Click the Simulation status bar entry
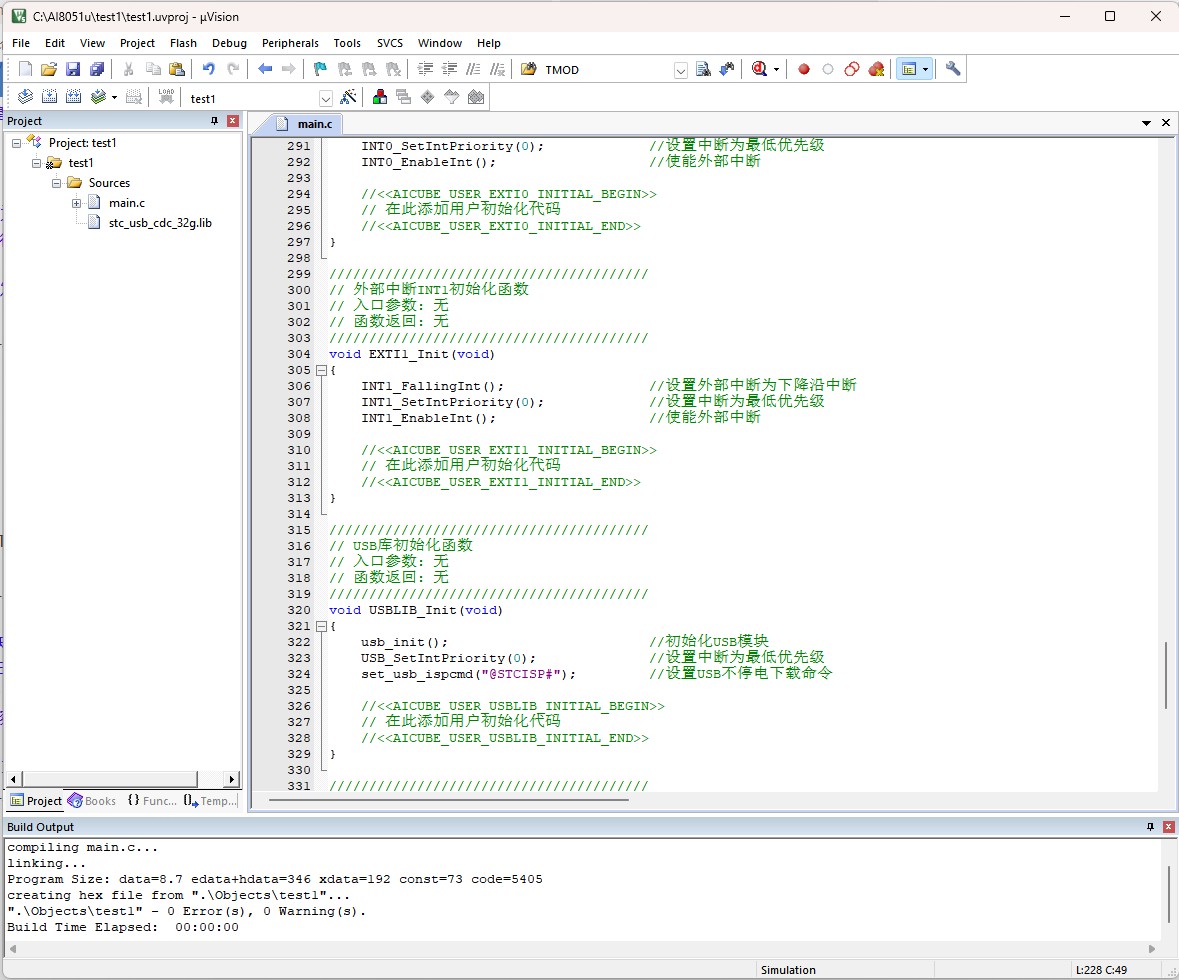Image resolution: width=1179 pixels, height=980 pixels. pyautogui.click(x=788, y=970)
